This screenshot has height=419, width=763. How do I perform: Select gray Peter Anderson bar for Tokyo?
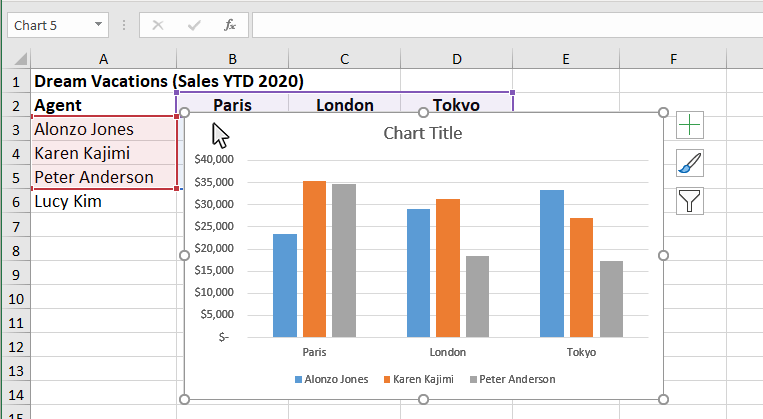click(611, 299)
